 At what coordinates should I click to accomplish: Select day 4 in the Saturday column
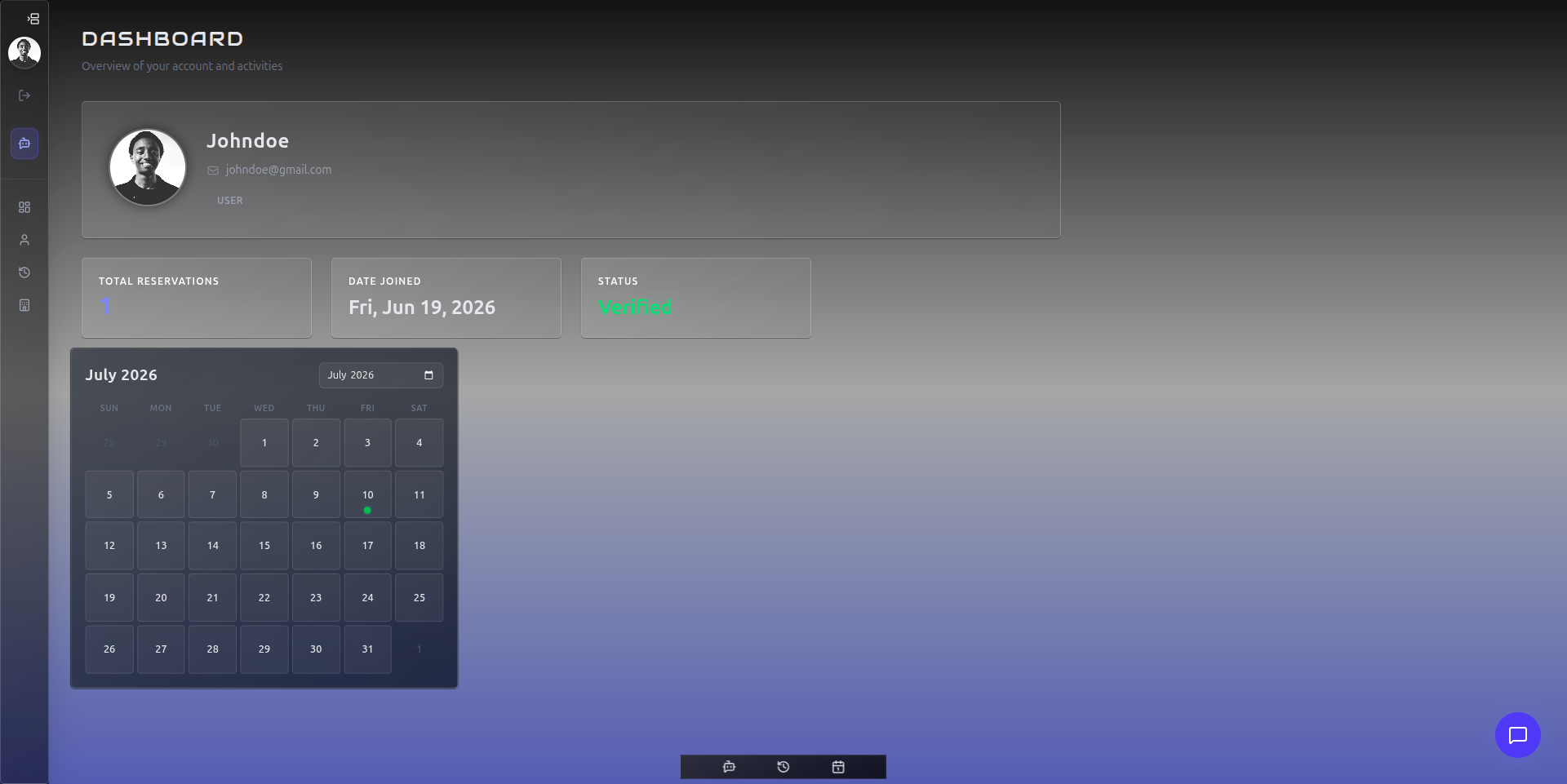coord(419,443)
